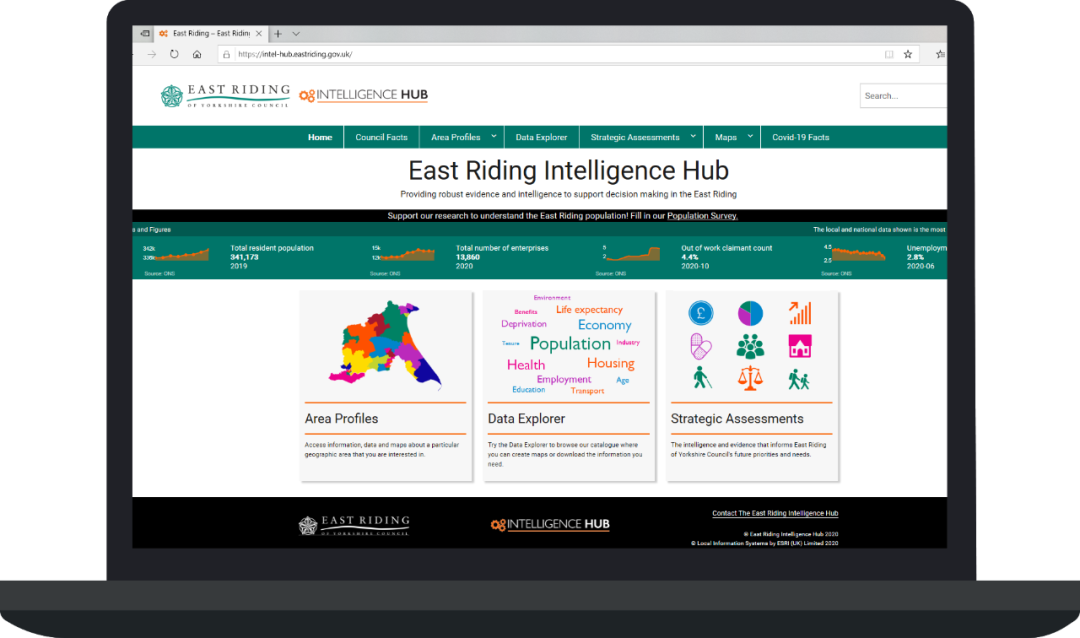Click the East Riding colored map image
Image resolution: width=1080 pixels, height=638 pixels.
(385, 343)
